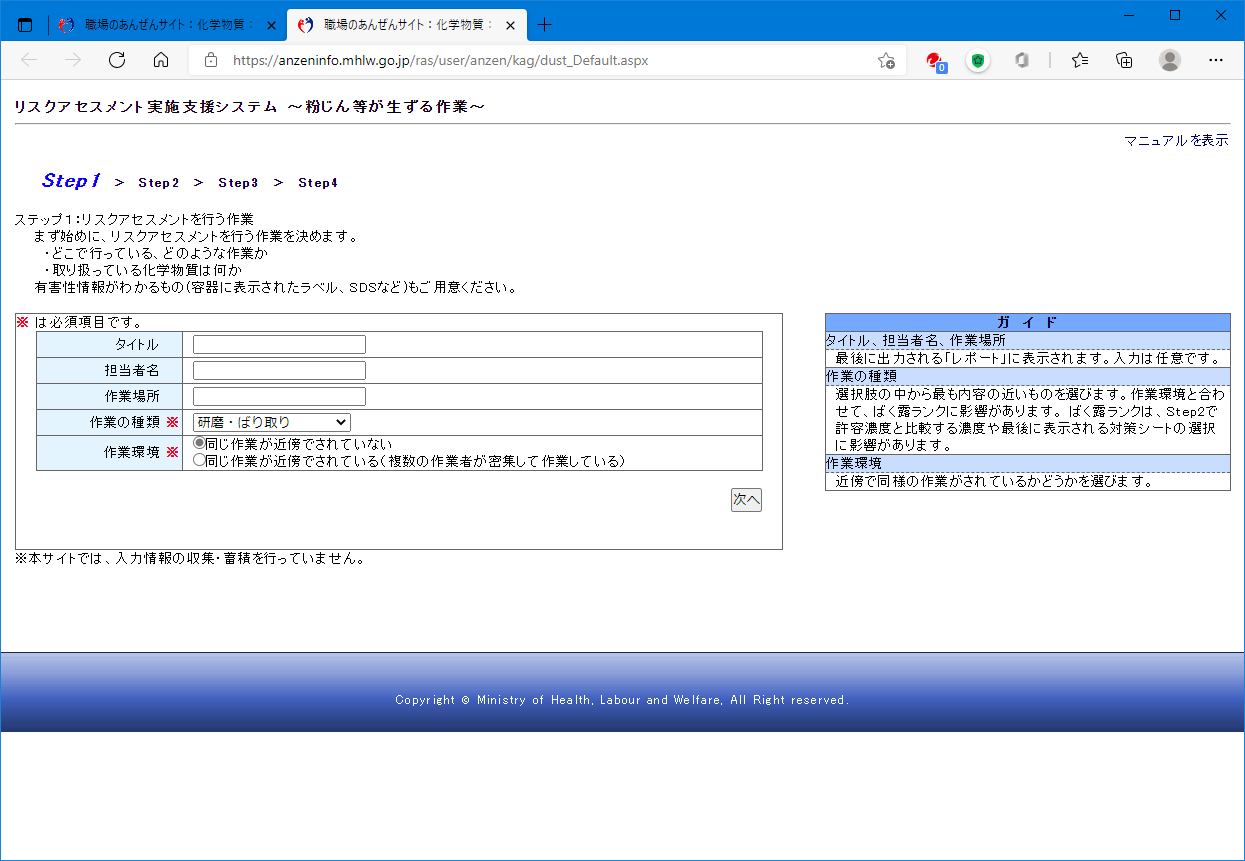Screen dimensions: 1245x861
Task: Open the マニュアルを表示 link
Action: tap(1175, 141)
